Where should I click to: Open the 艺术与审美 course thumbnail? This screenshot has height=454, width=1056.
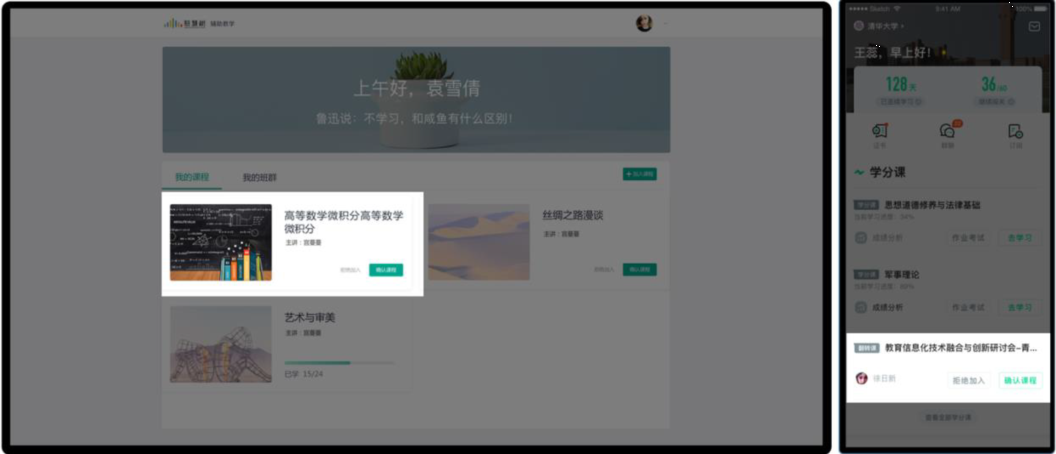[x=221, y=344]
